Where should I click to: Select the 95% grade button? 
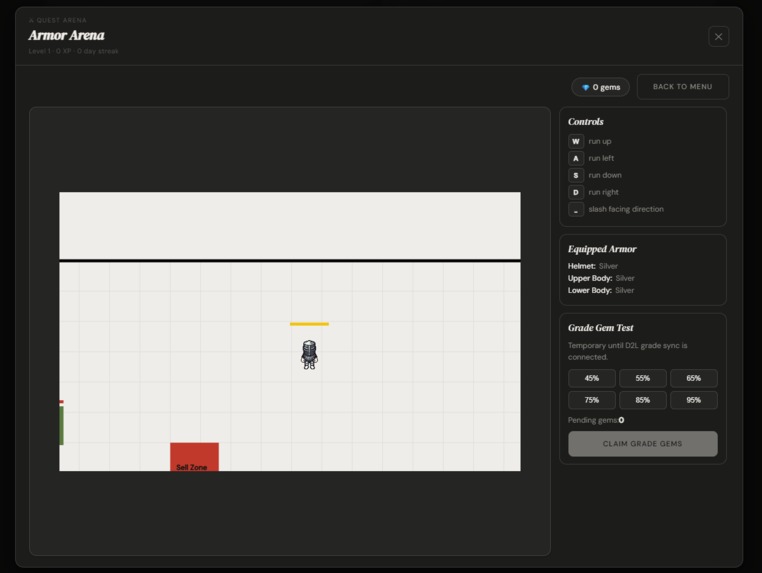point(693,400)
